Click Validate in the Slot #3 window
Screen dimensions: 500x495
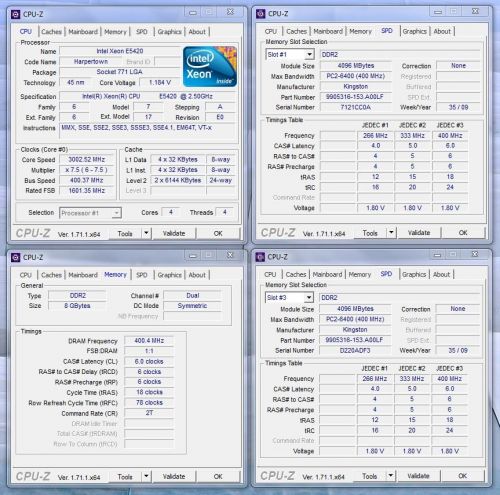click(418, 476)
